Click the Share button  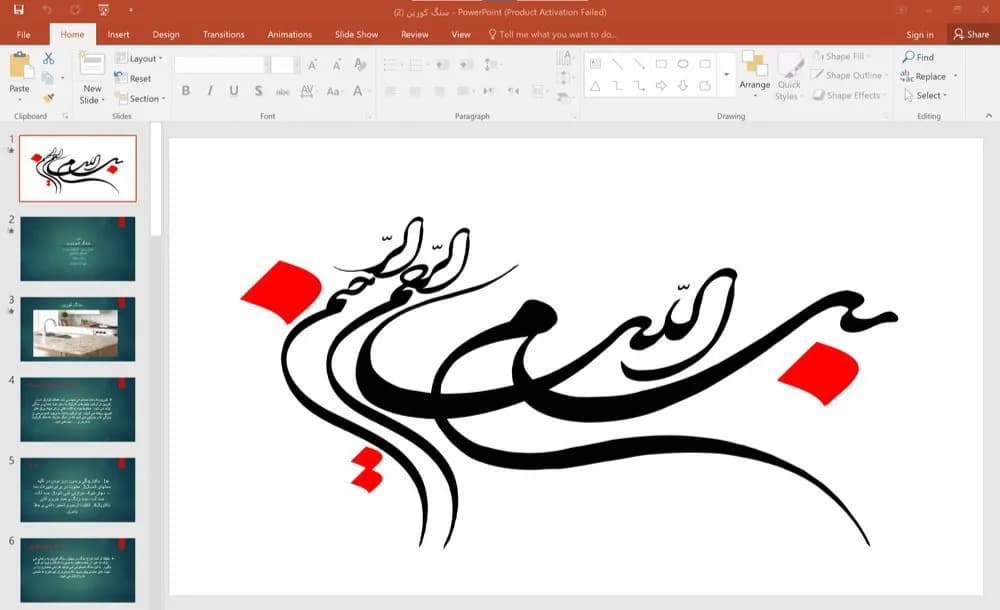point(971,34)
